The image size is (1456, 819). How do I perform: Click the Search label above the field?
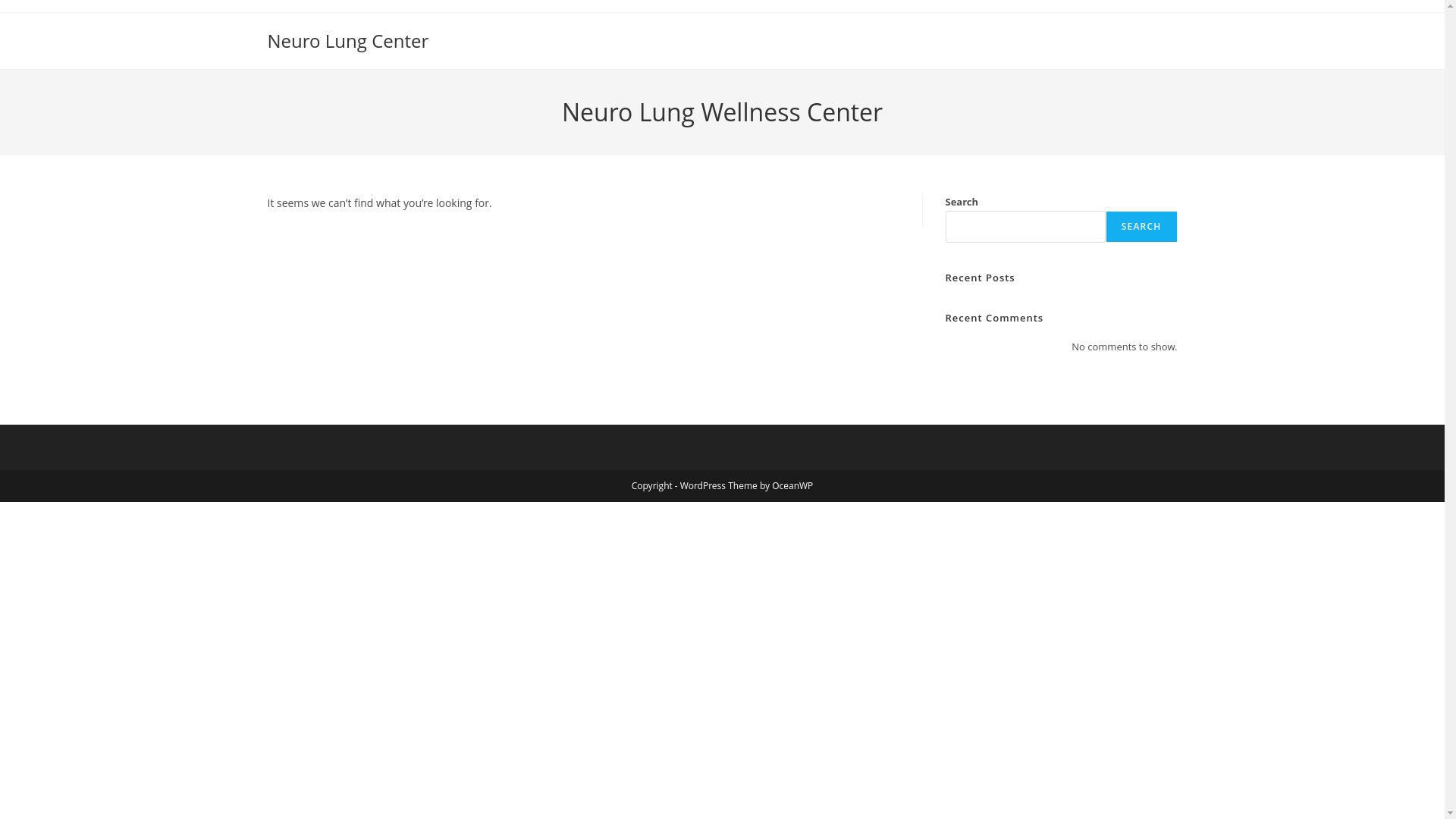click(x=962, y=202)
